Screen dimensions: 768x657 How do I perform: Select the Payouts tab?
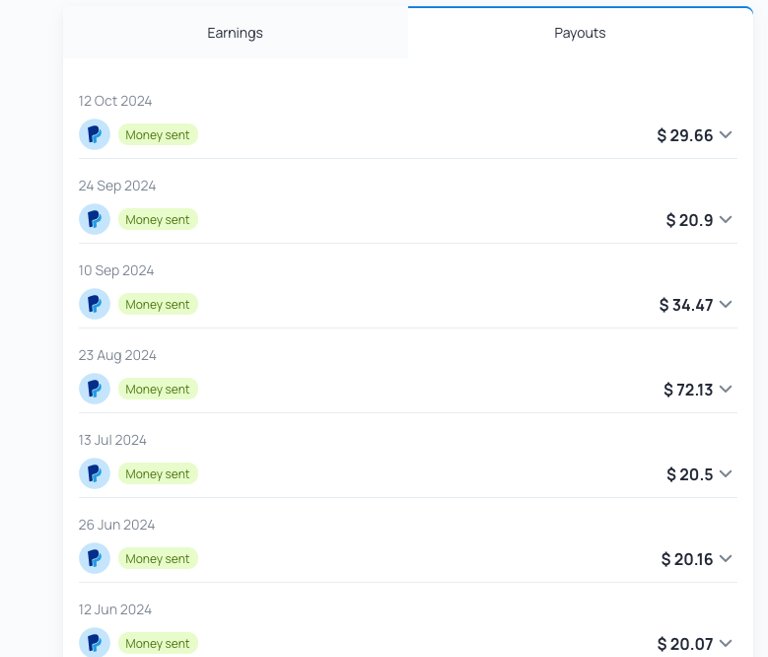point(580,33)
